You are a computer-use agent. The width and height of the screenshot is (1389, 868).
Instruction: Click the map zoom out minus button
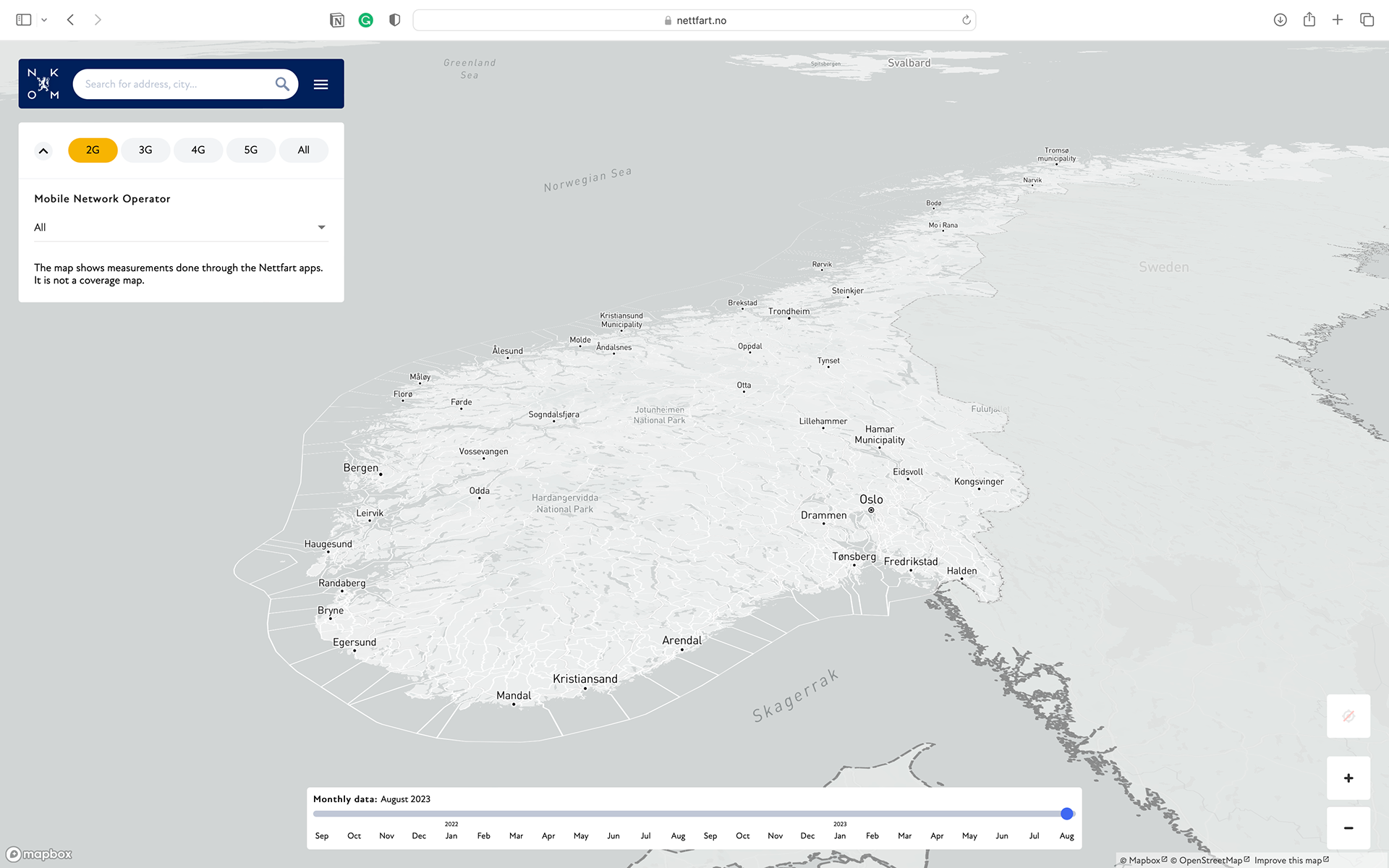(x=1348, y=827)
